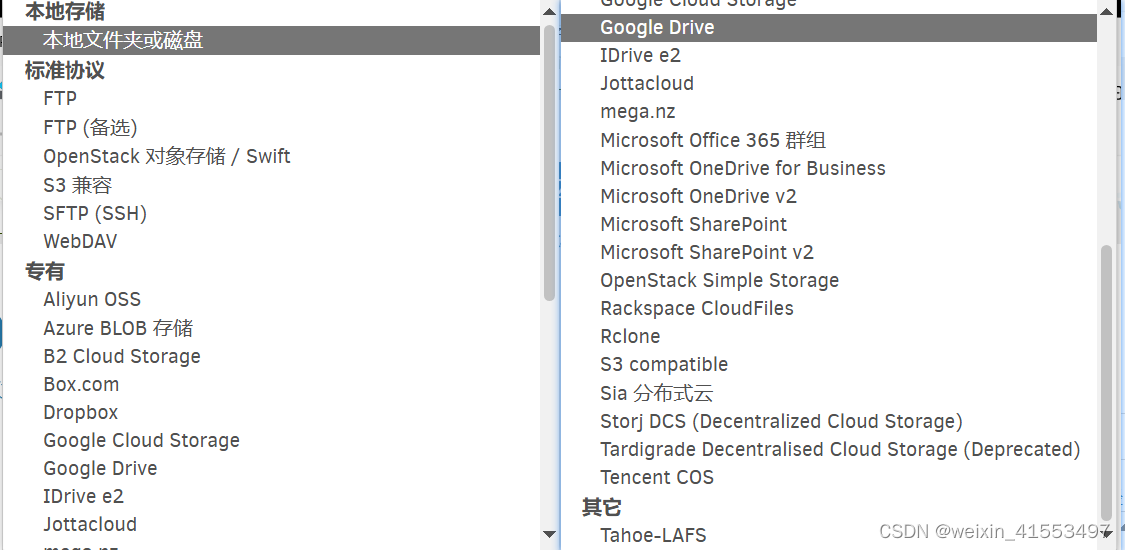Image resolution: width=1125 pixels, height=550 pixels.
Task: Select IDrive e2 in the right list
Action: (640, 55)
